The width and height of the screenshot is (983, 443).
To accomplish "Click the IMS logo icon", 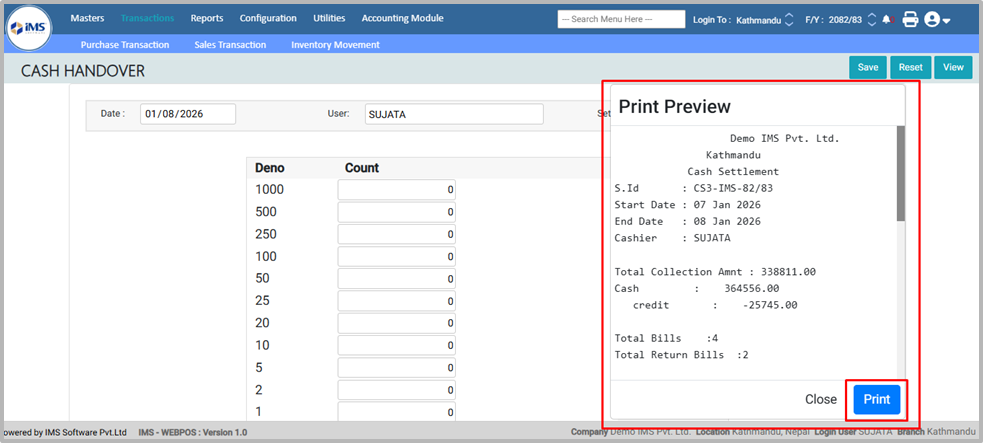I will (x=29, y=26).
